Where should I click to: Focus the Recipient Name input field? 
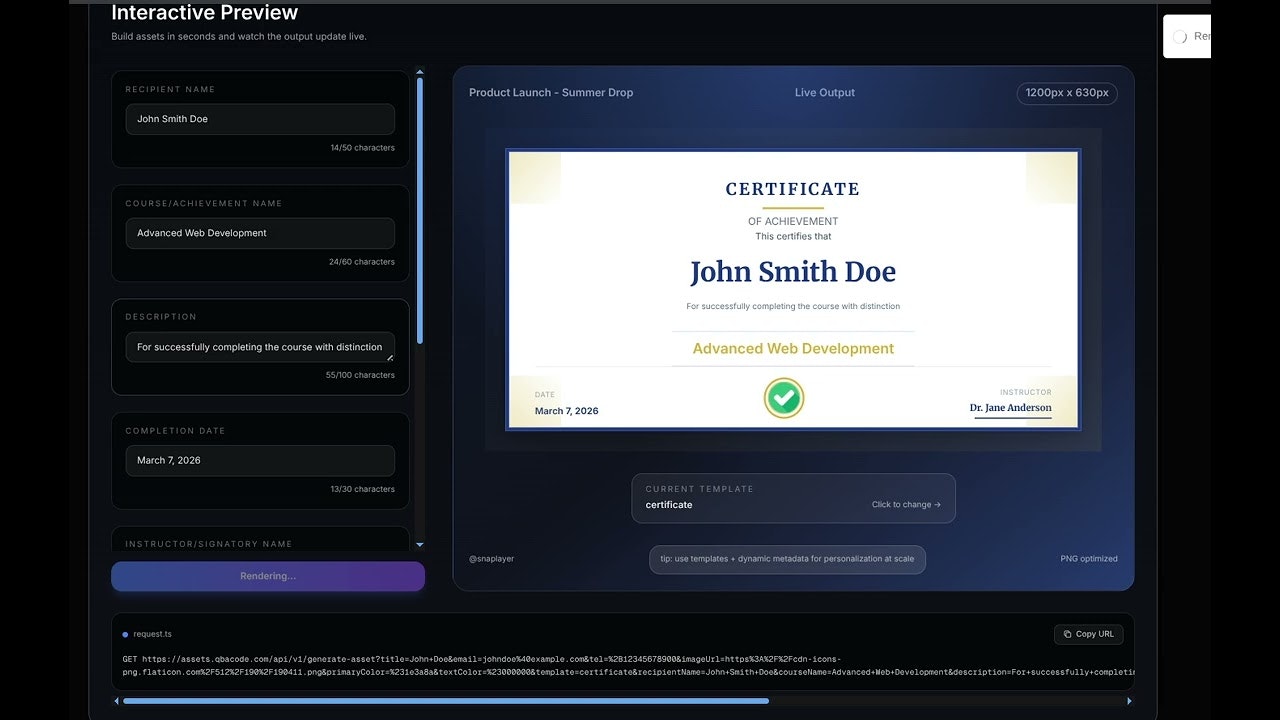point(260,119)
